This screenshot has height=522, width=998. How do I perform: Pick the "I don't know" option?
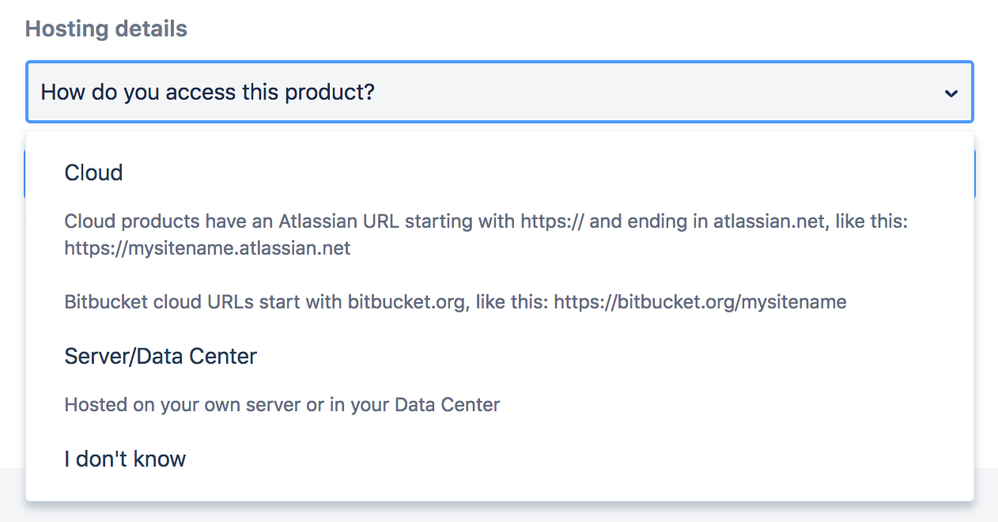tap(125, 459)
